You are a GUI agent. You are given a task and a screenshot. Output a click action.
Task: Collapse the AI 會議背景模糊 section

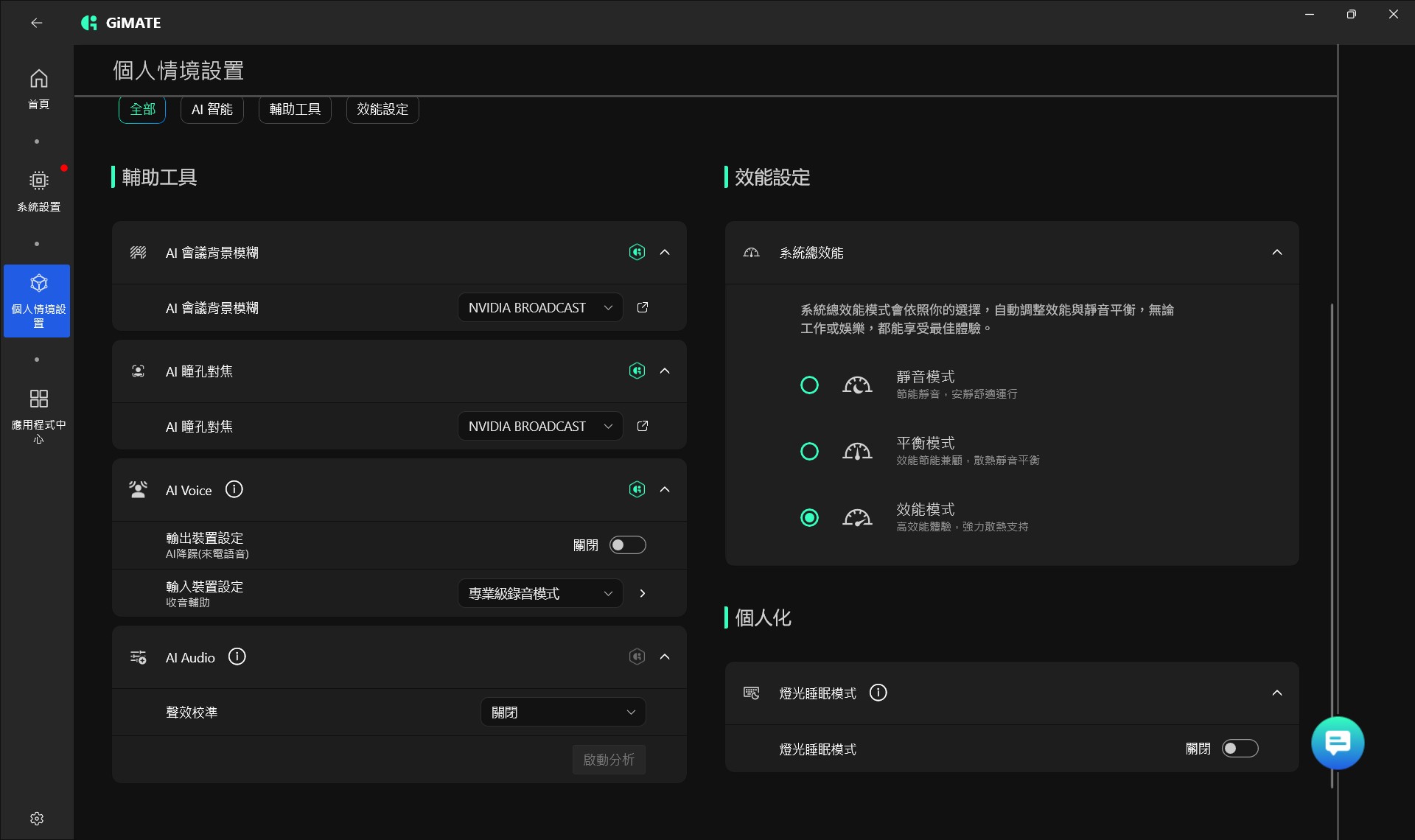click(665, 252)
